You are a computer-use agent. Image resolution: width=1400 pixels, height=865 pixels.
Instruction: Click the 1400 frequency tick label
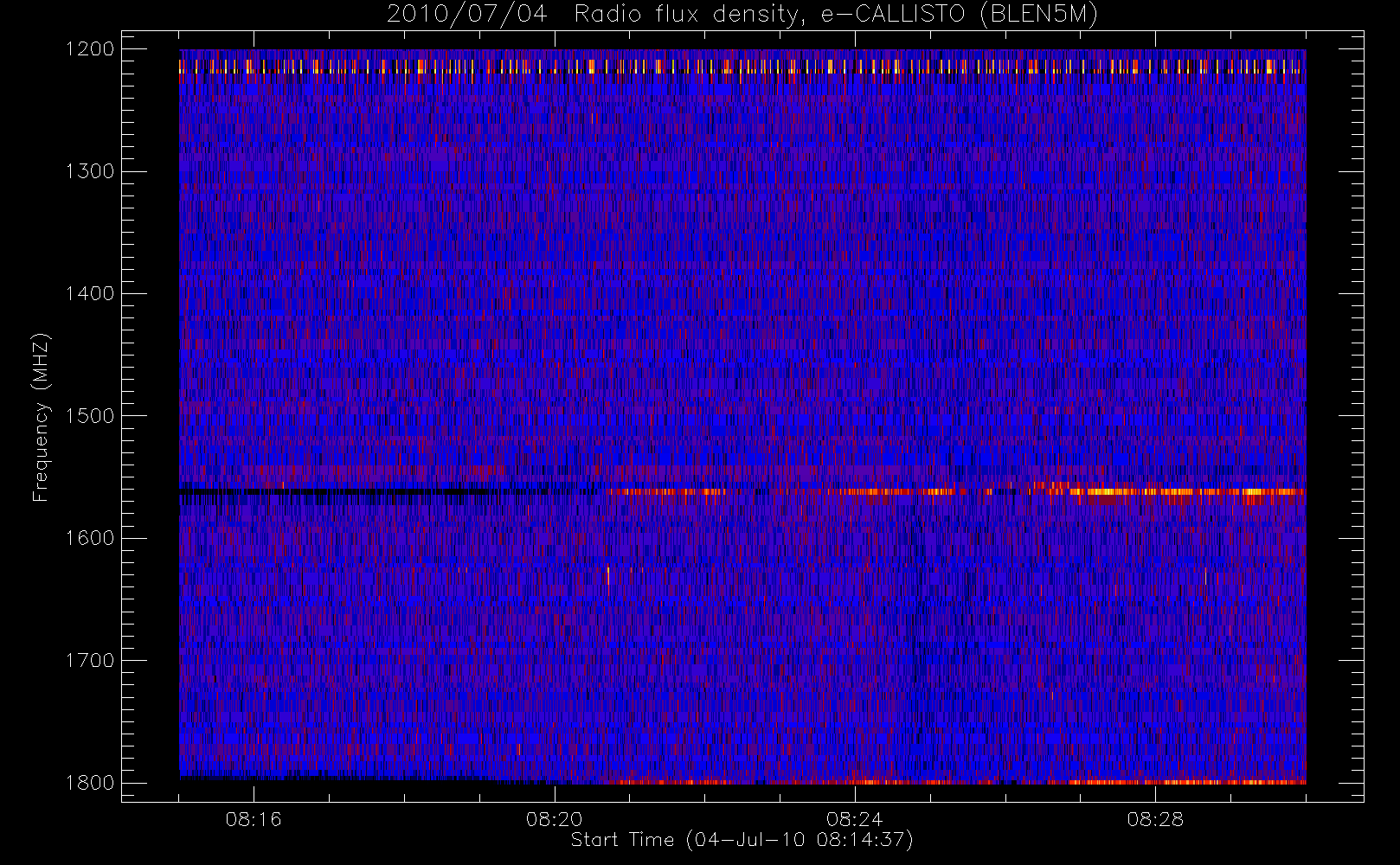(91, 294)
